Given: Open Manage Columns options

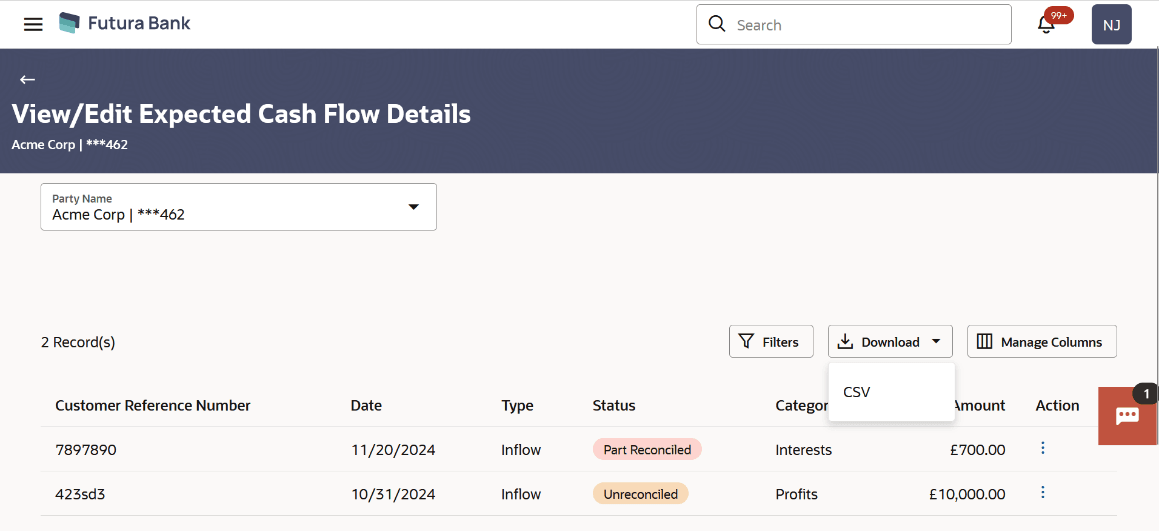Looking at the screenshot, I should pyautogui.click(x=1041, y=342).
